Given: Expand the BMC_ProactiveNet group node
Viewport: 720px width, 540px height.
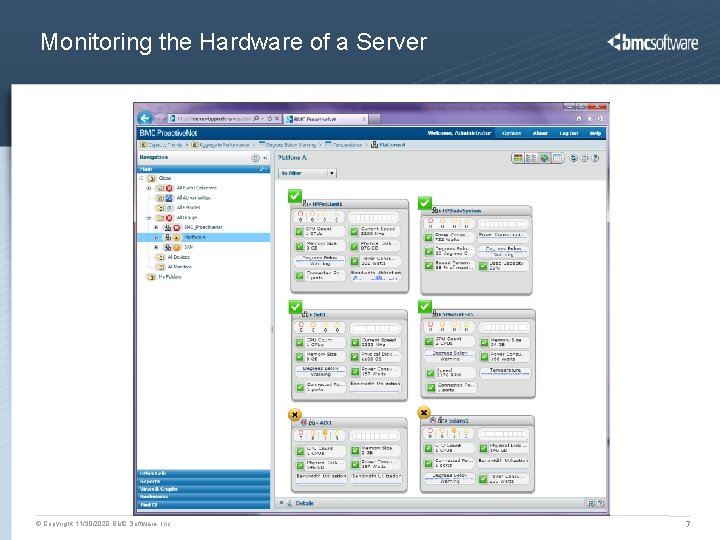Looking at the screenshot, I should pyautogui.click(x=156, y=227).
